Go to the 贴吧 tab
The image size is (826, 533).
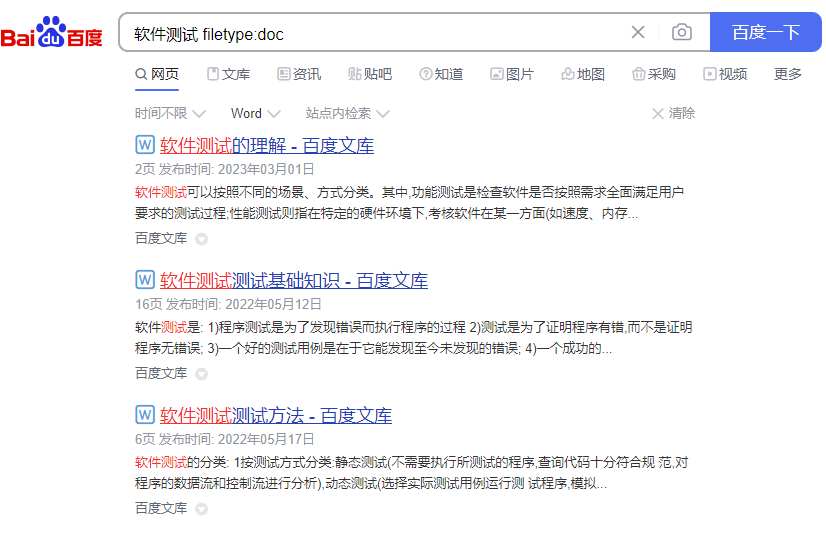370,74
